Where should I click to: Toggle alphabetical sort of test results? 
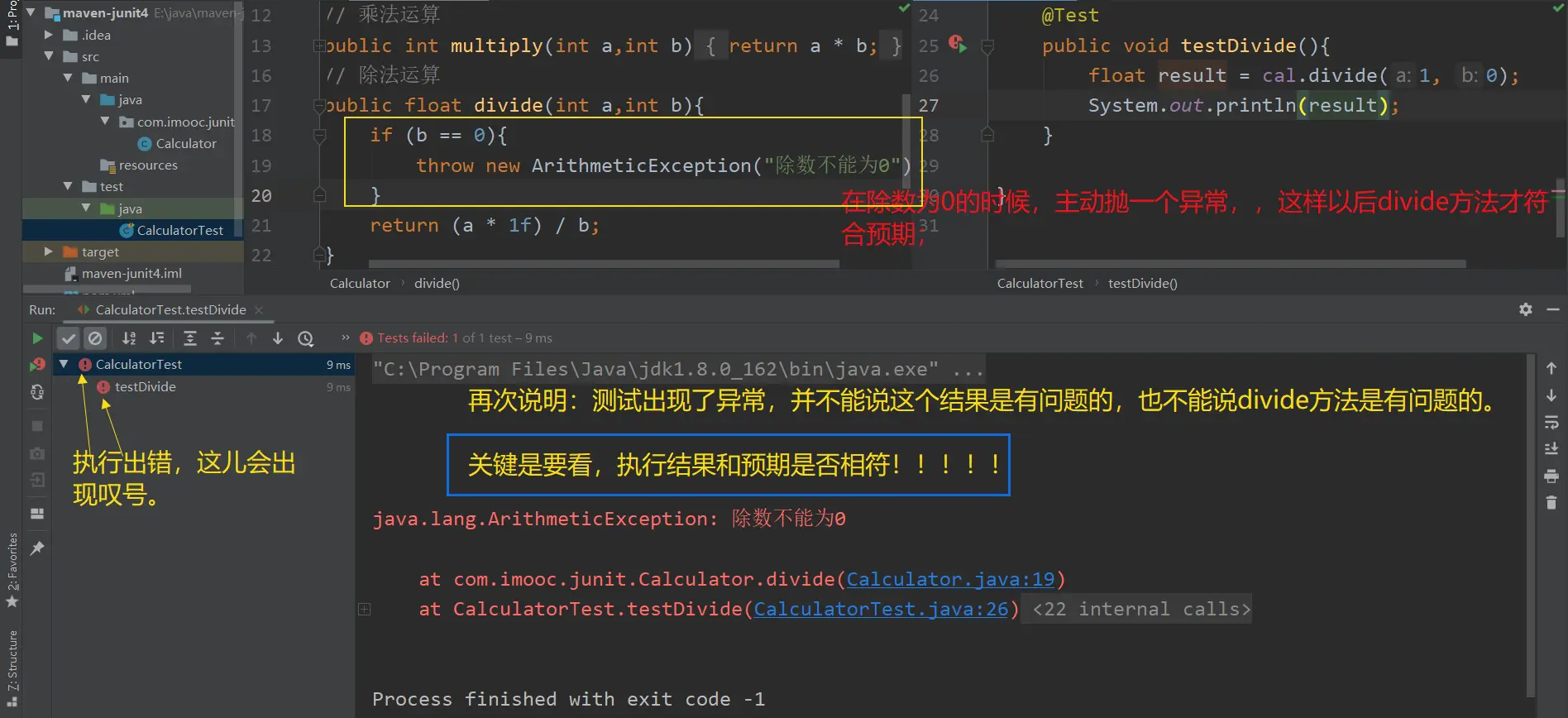point(129,338)
